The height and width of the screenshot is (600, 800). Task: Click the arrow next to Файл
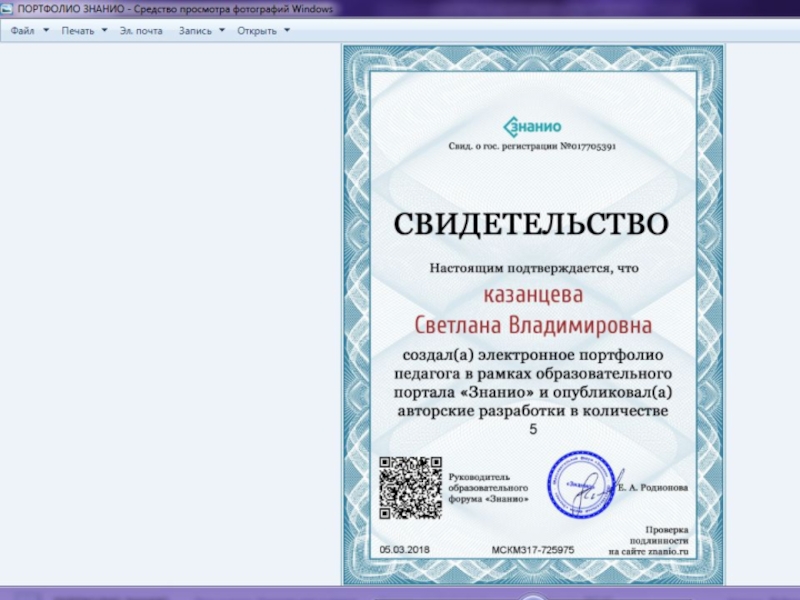(46, 30)
